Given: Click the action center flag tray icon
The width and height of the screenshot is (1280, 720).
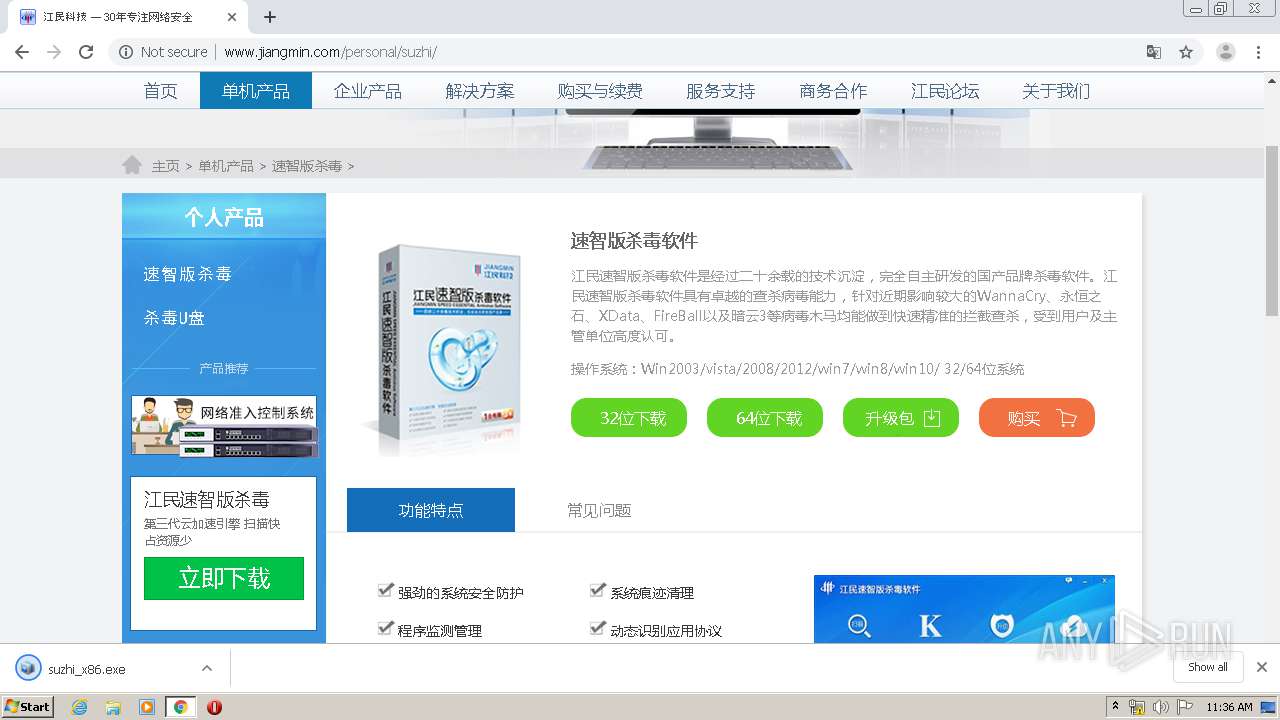Looking at the screenshot, I should coord(1186,707).
